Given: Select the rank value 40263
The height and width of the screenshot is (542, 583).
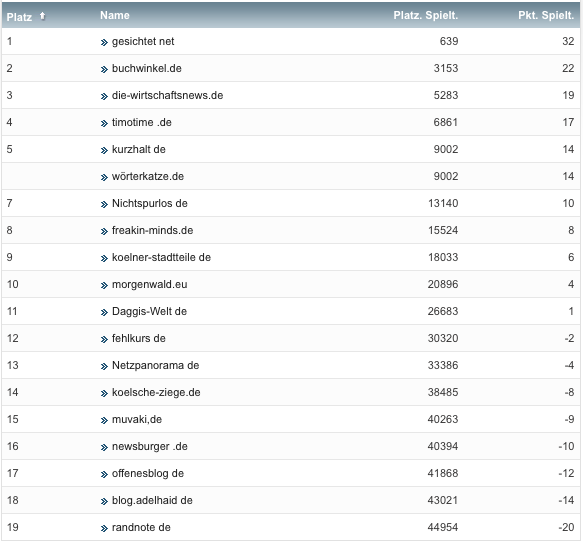Looking at the screenshot, I should pos(443,419).
